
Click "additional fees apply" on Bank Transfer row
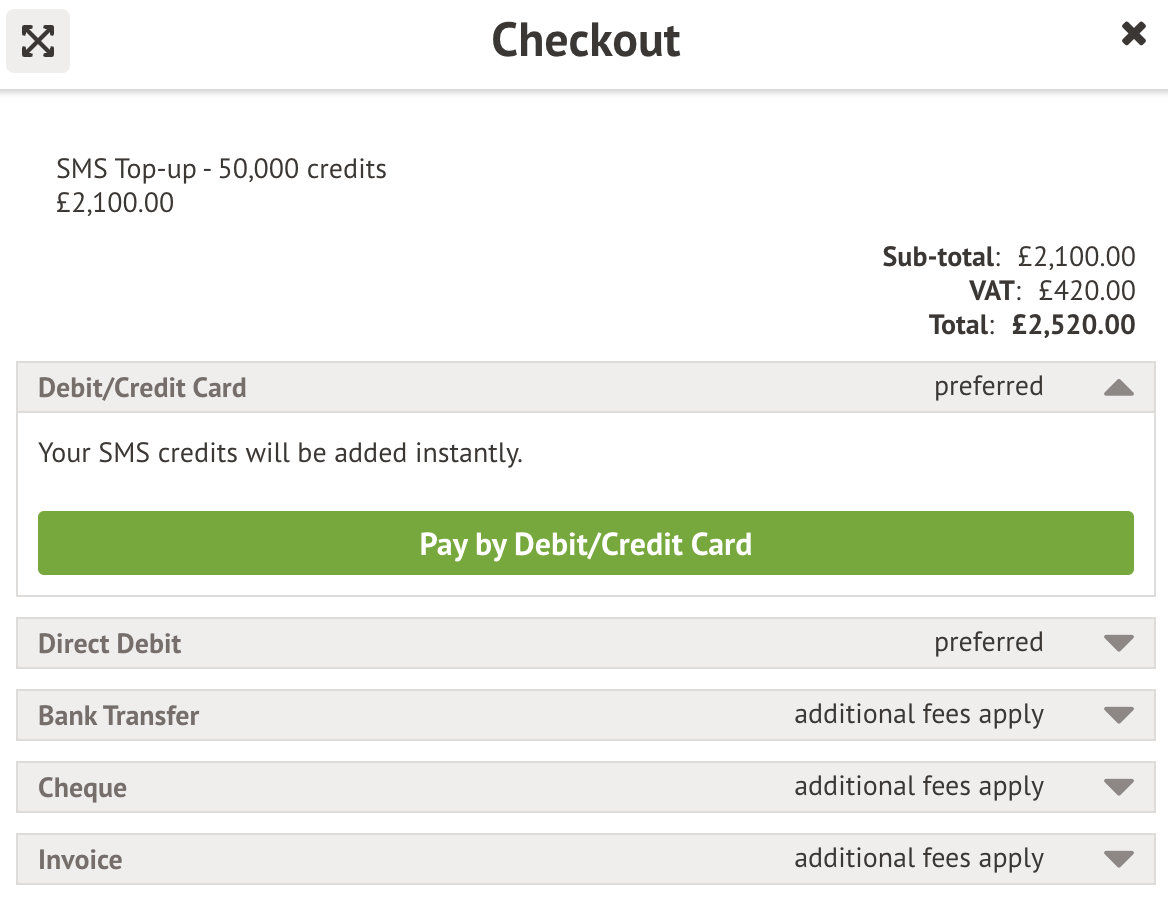click(x=919, y=715)
